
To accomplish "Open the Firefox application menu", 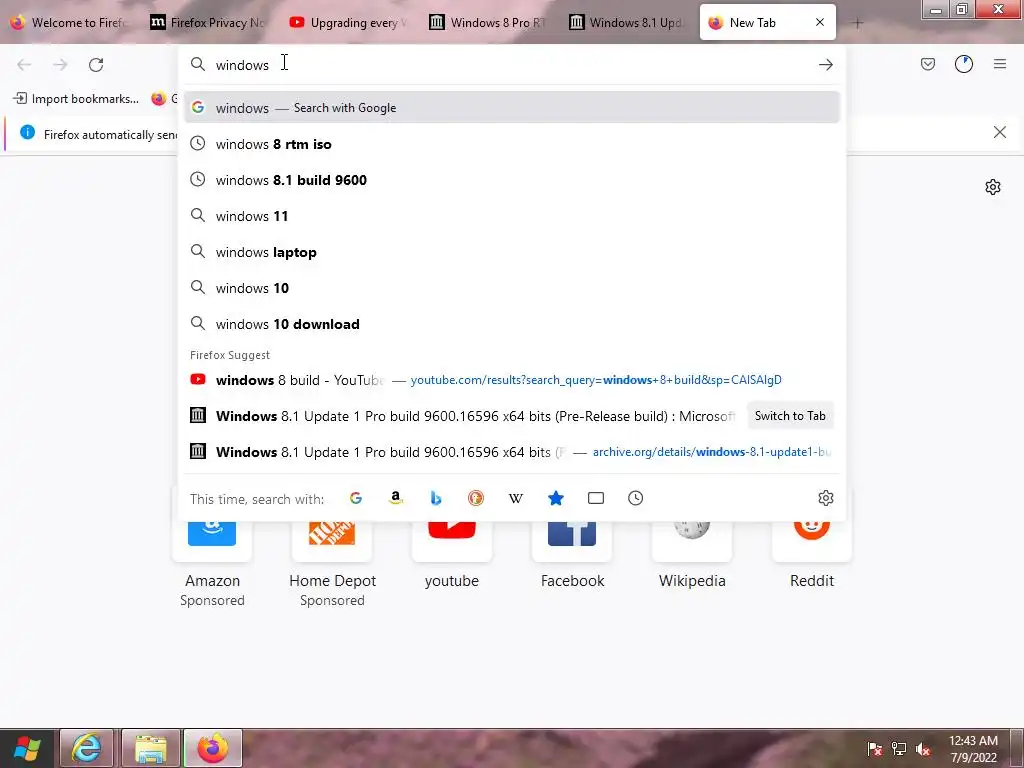I will (1000, 64).
